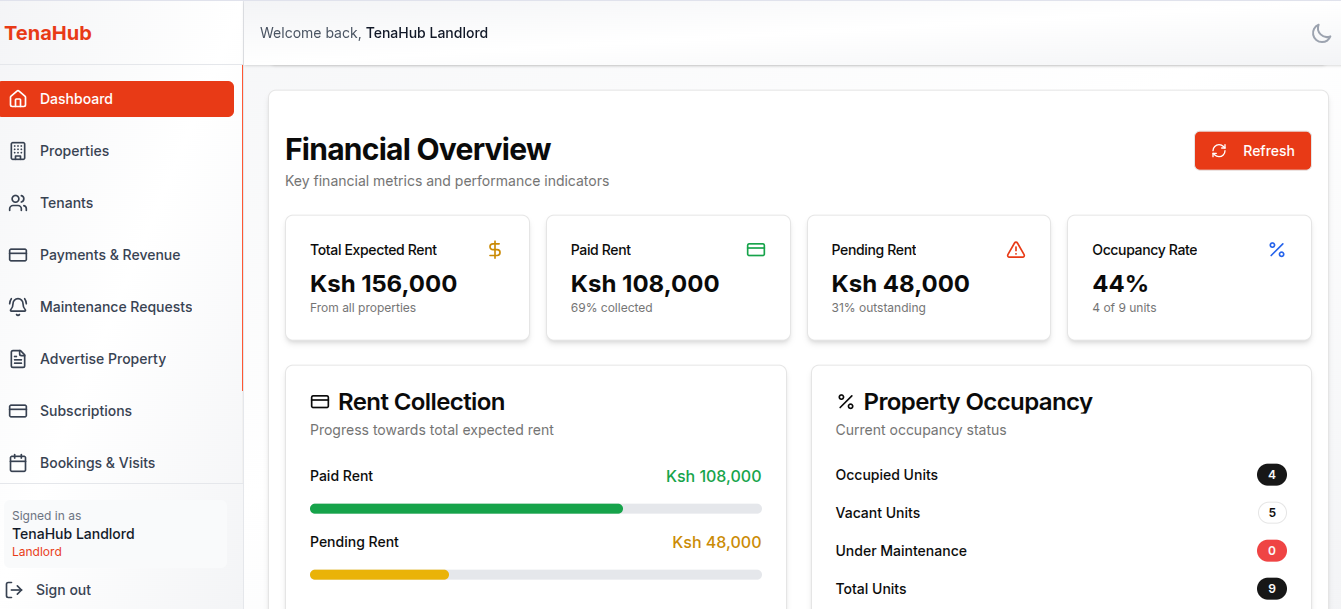Click the dollar icon on Total Expected Rent
The image size is (1341, 609).
[x=494, y=249]
